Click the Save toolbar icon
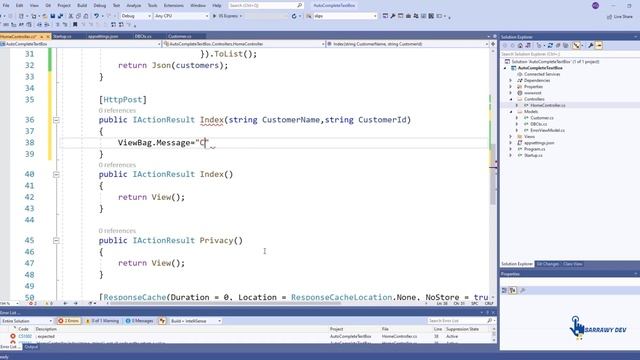The height and width of the screenshot is (360, 640). coord(53,16)
